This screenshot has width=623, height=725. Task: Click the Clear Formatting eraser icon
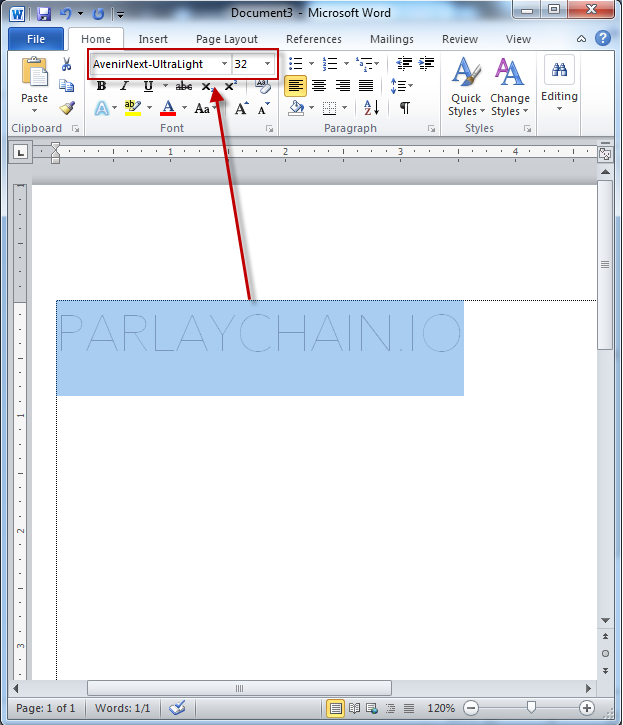[263, 86]
